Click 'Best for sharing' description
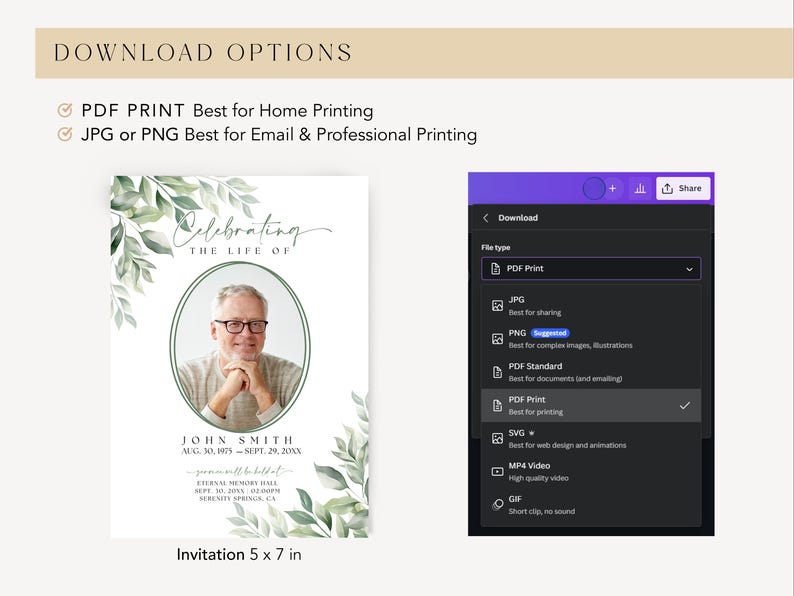 (535, 312)
